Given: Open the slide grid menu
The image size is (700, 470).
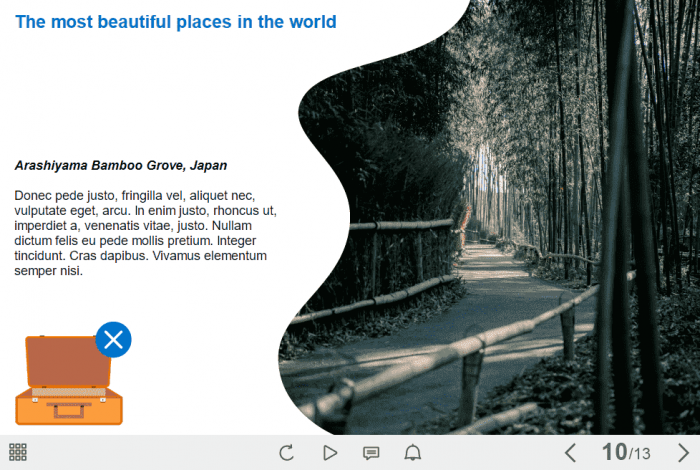Looking at the screenshot, I should 17,452.
